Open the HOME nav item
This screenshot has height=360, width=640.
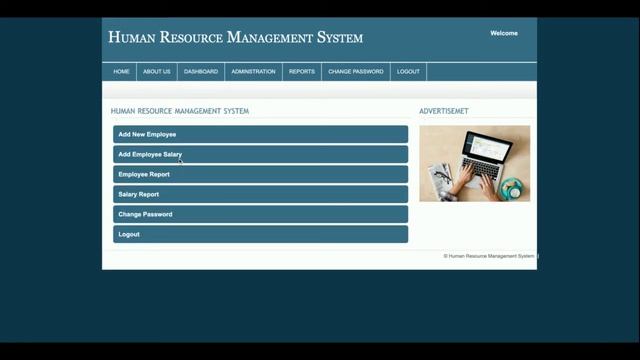[x=121, y=71]
